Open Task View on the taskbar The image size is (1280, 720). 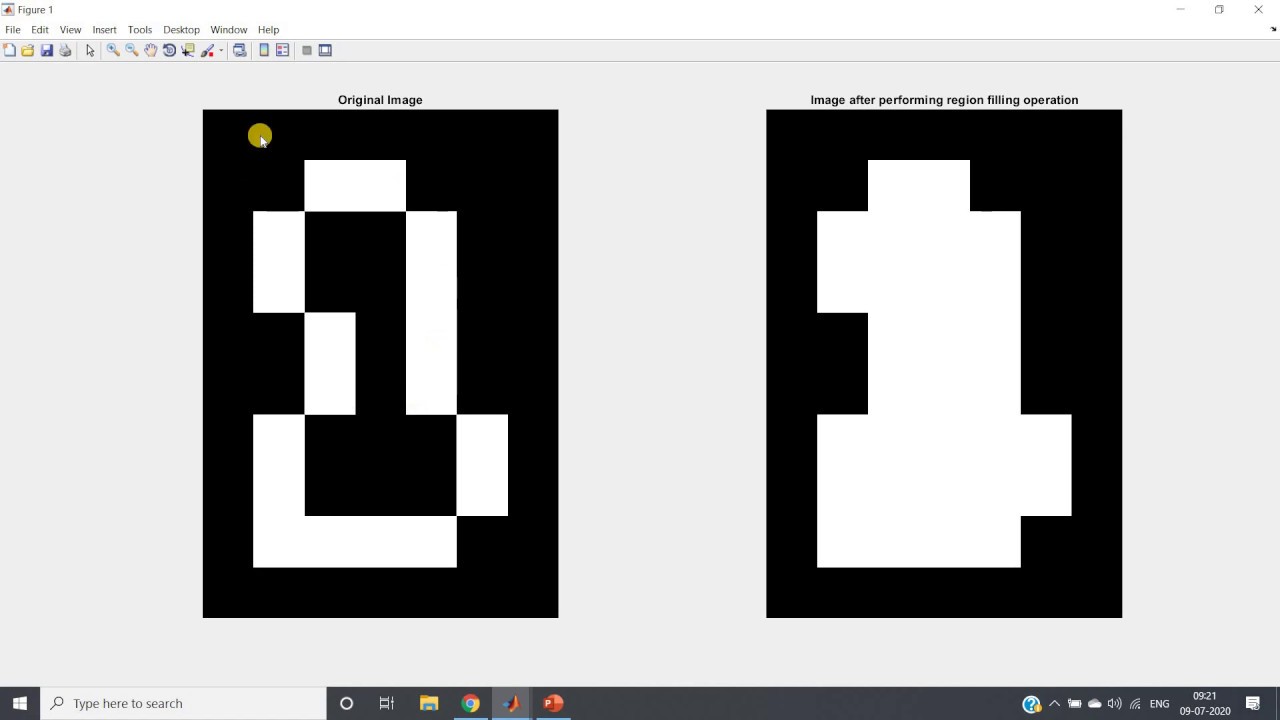click(x=387, y=703)
